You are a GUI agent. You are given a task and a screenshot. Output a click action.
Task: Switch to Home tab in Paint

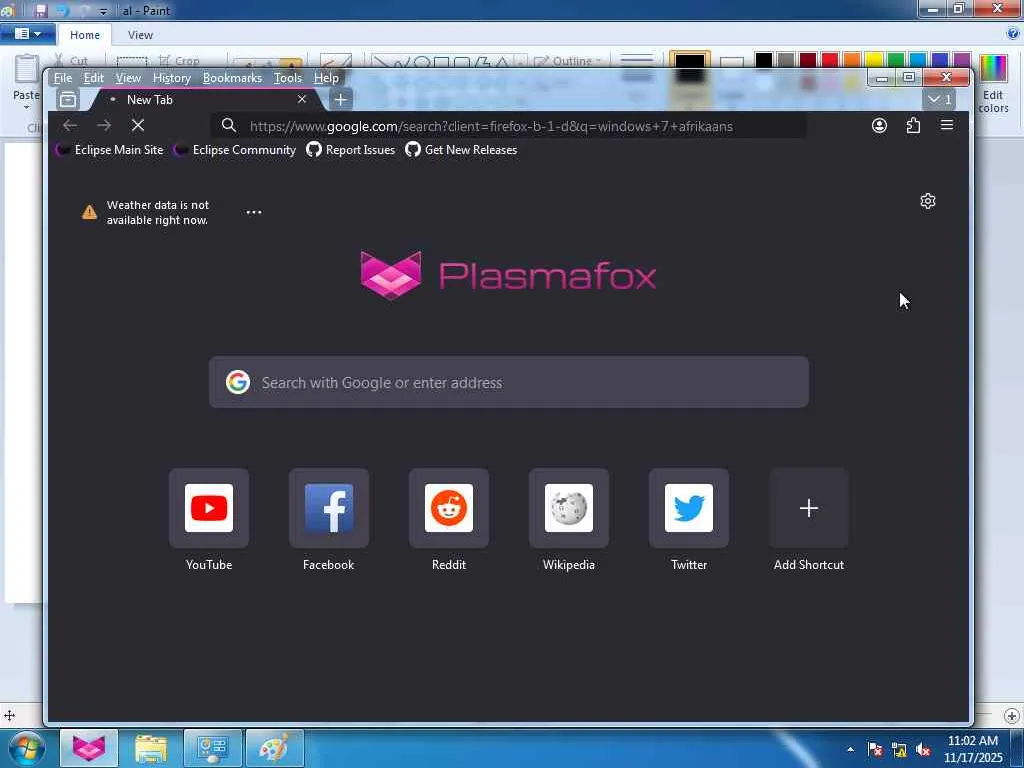click(x=85, y=35)
